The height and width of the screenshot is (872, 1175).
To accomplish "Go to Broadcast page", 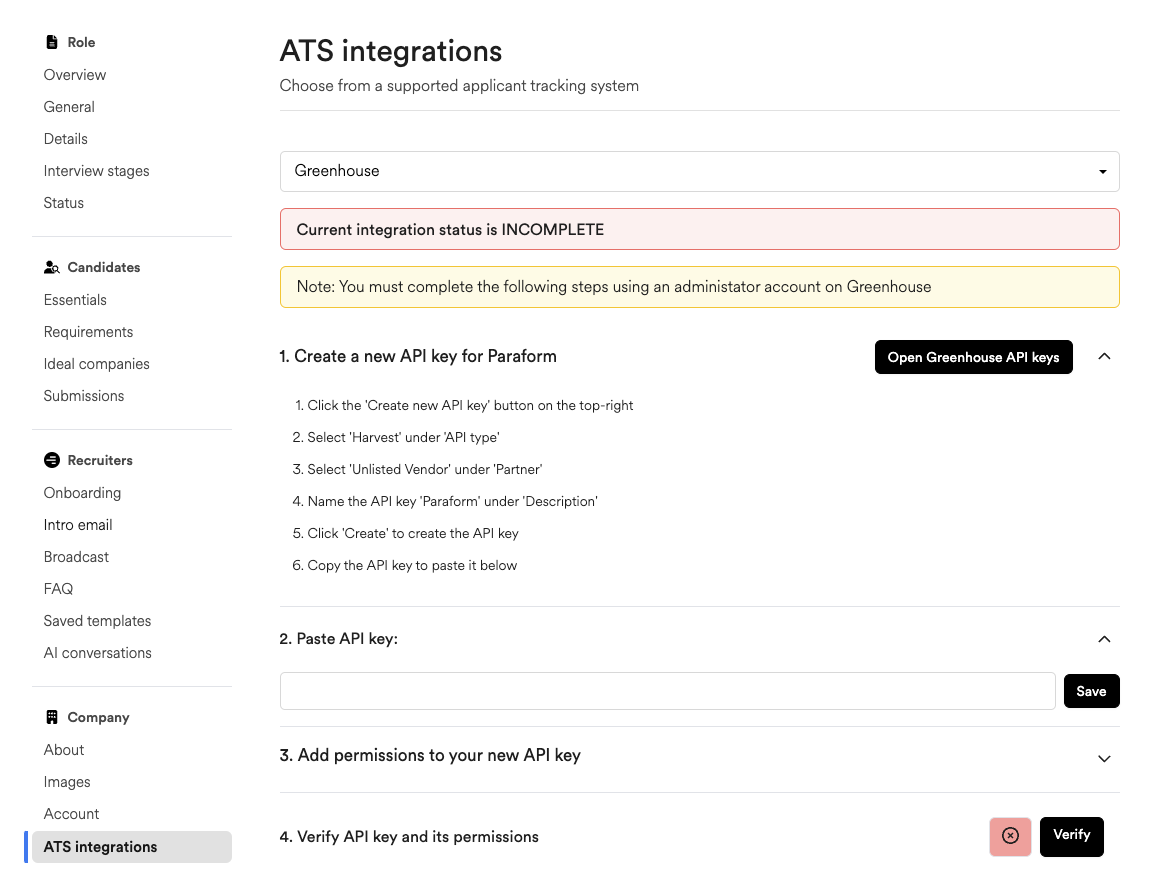I will click(76, 557).
